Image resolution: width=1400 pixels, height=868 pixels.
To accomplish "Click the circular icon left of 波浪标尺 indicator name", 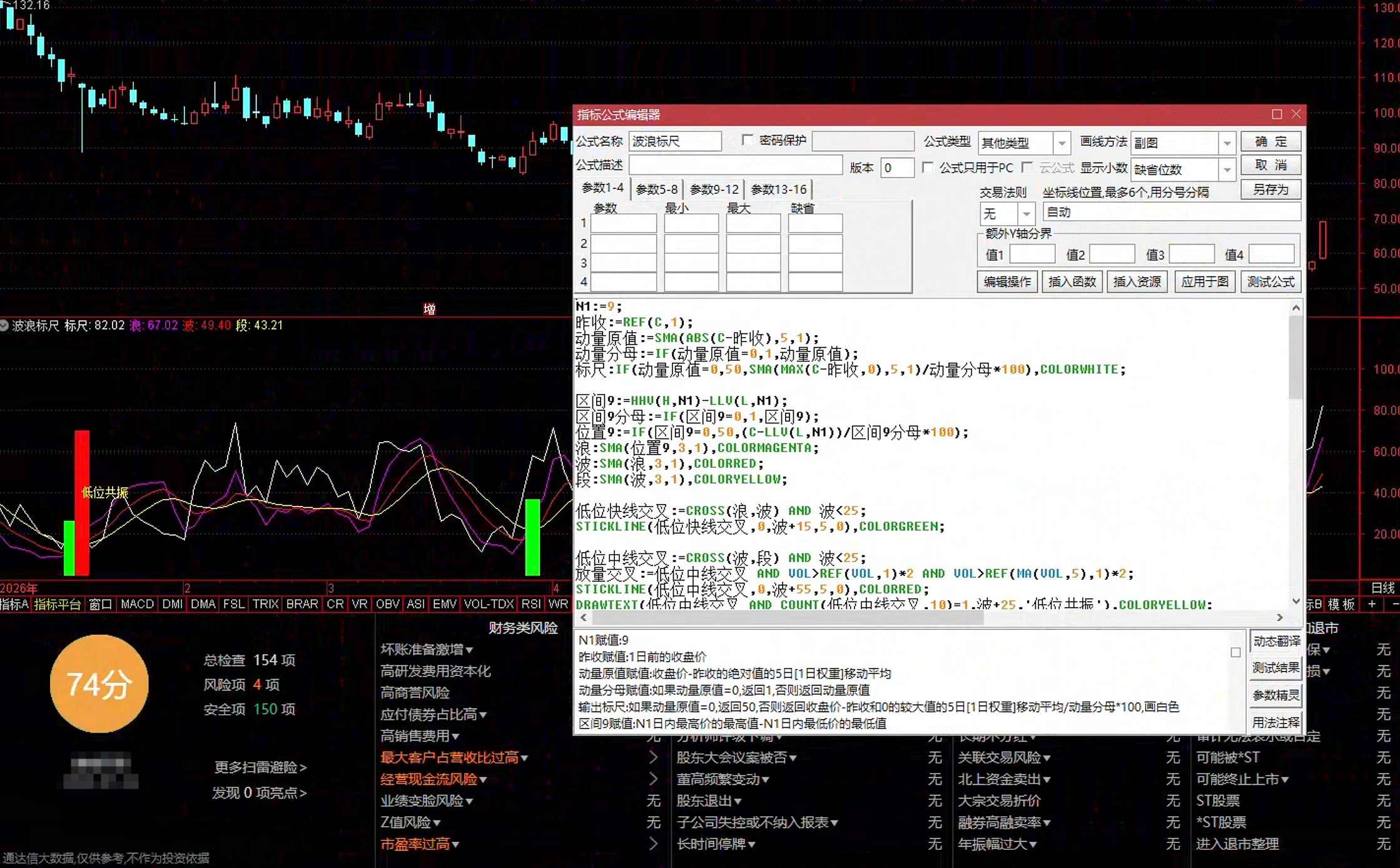I will coord(4,325).
